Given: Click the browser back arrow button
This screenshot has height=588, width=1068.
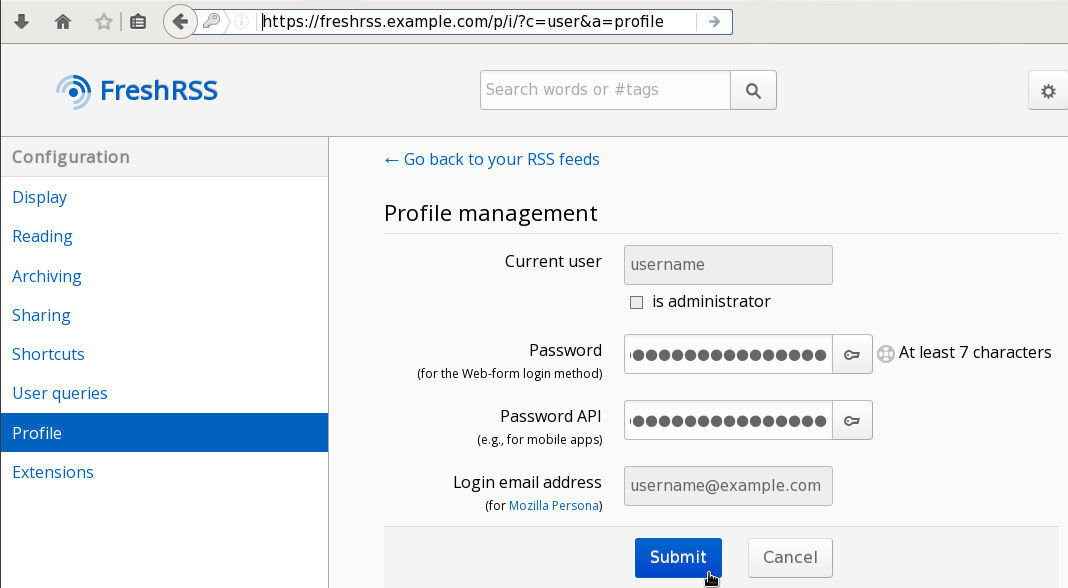Looking at the screenshot, I should pyautogui.click(x=180, y=21).
